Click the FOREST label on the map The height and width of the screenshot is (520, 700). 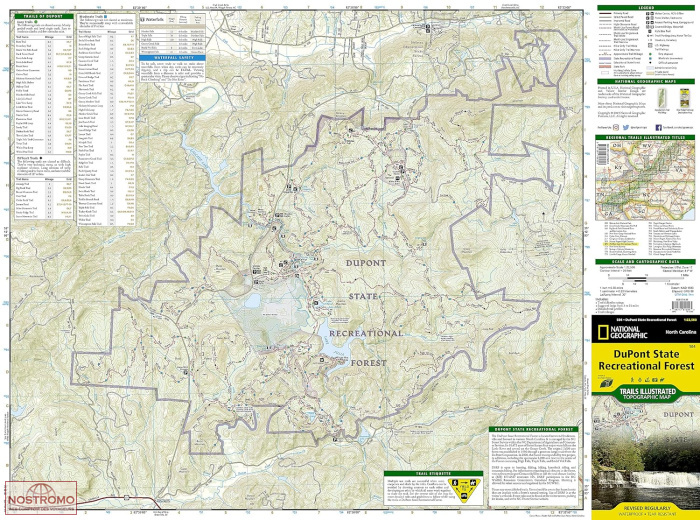[368, 363]
